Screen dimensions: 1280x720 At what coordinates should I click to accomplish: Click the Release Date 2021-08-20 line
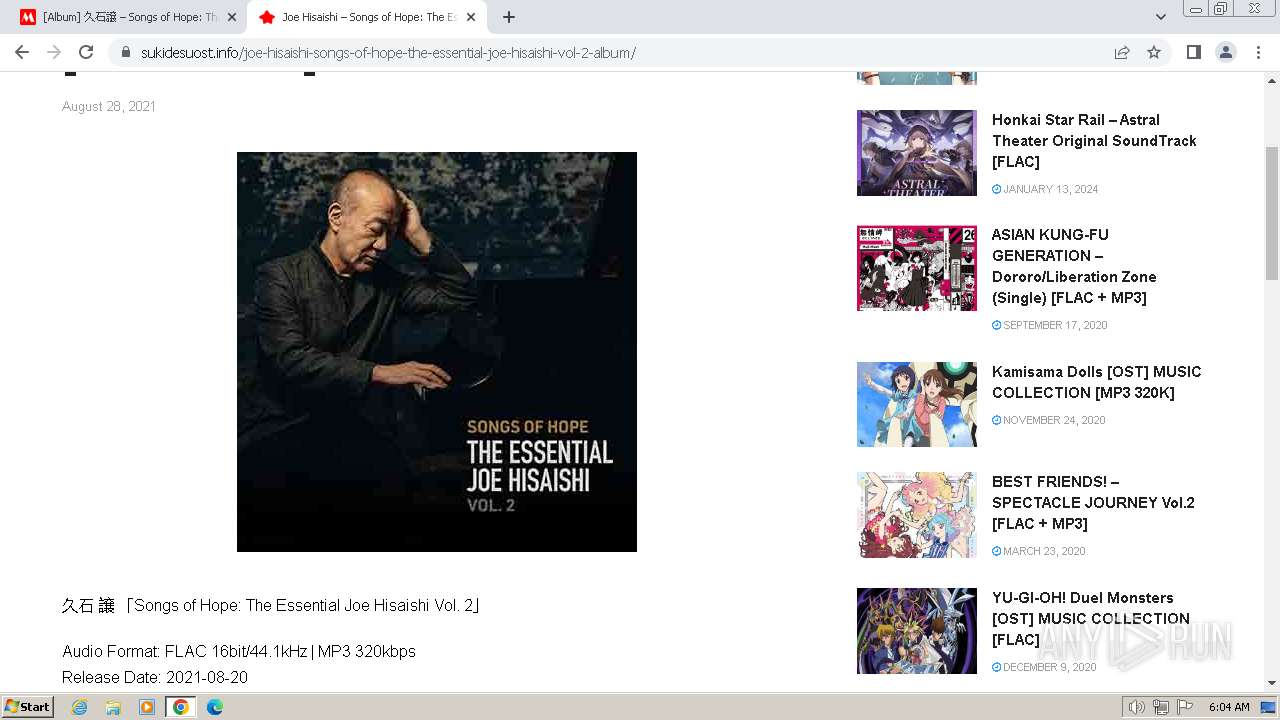pyautogui.click(x=155, y=678)
